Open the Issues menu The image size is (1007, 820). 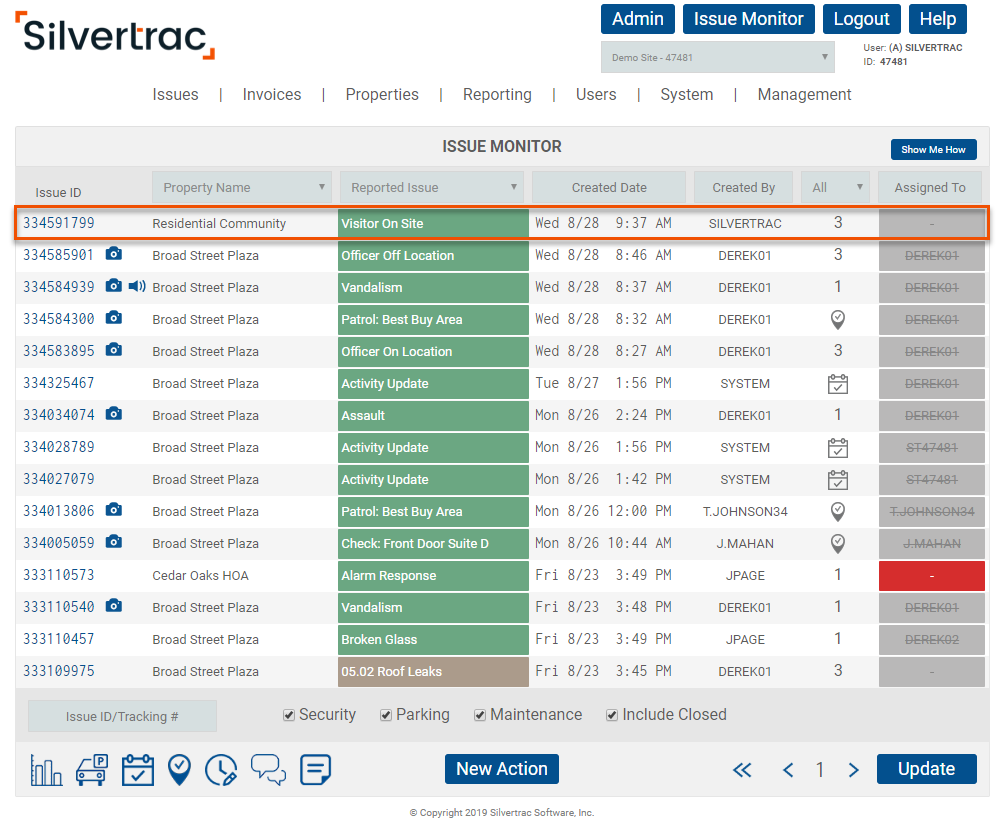[175, 94]
